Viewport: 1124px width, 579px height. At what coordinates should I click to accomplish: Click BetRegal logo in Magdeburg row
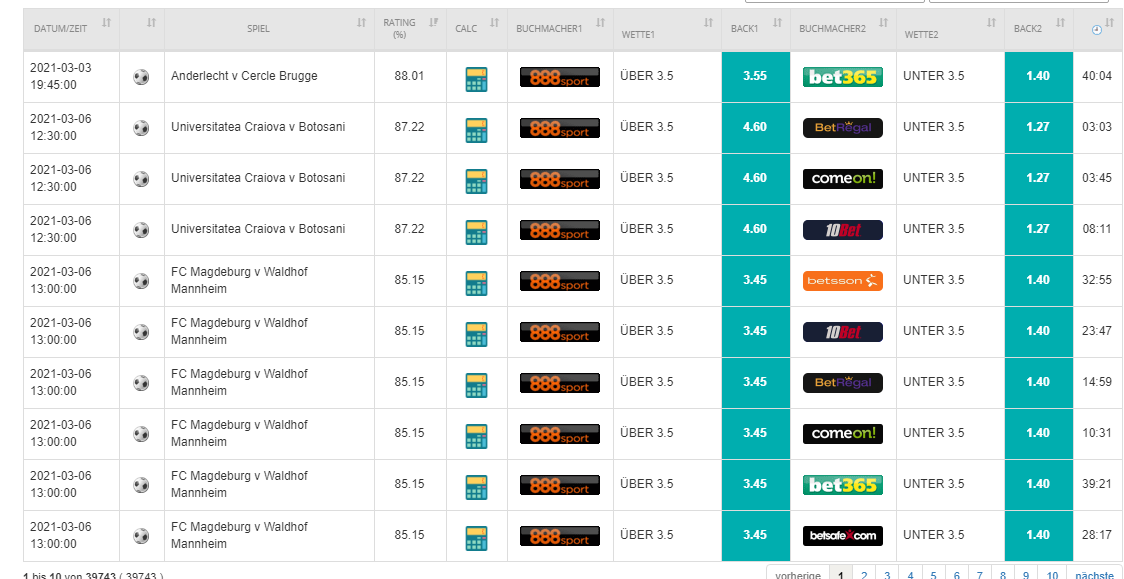coord(842,382)
